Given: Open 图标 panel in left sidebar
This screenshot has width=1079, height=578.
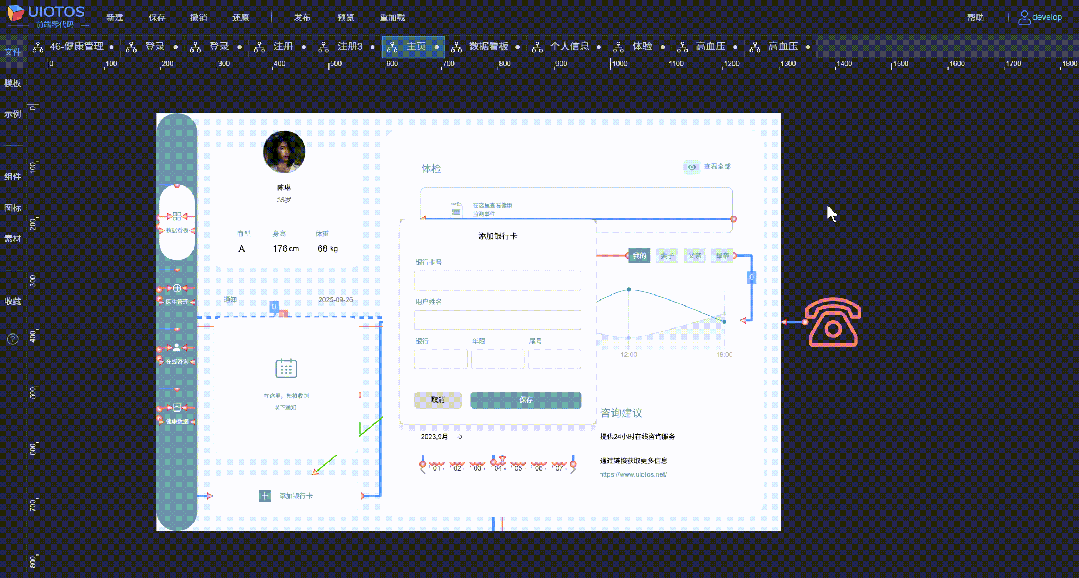Looking at the screenshot, I should (x=12, y=207).
